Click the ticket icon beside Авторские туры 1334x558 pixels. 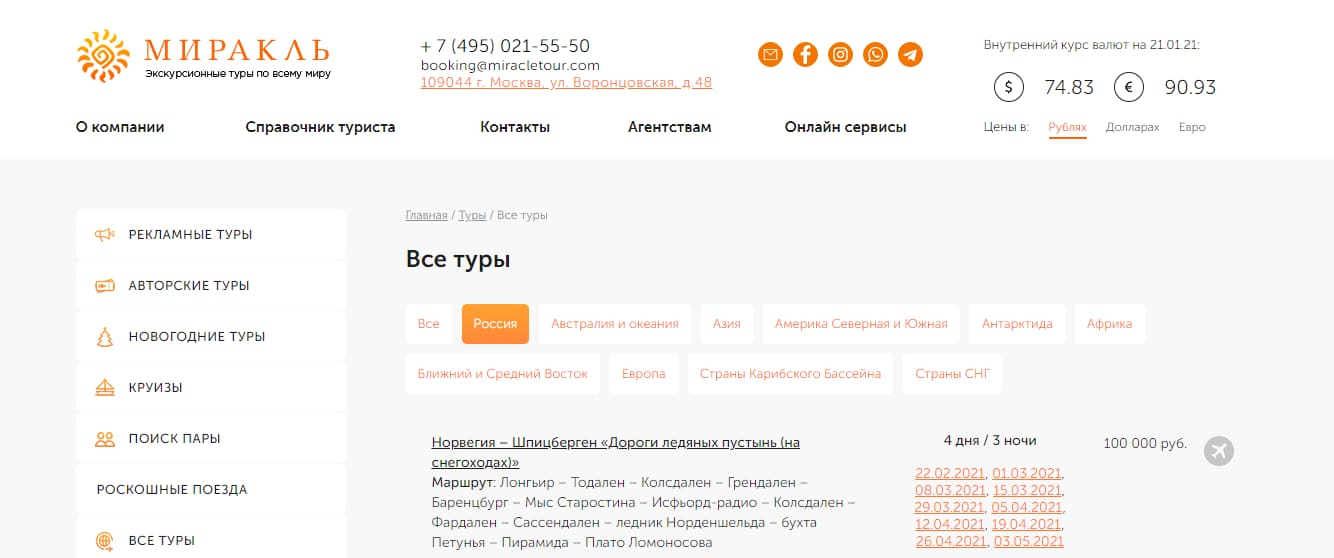point(105,286)
